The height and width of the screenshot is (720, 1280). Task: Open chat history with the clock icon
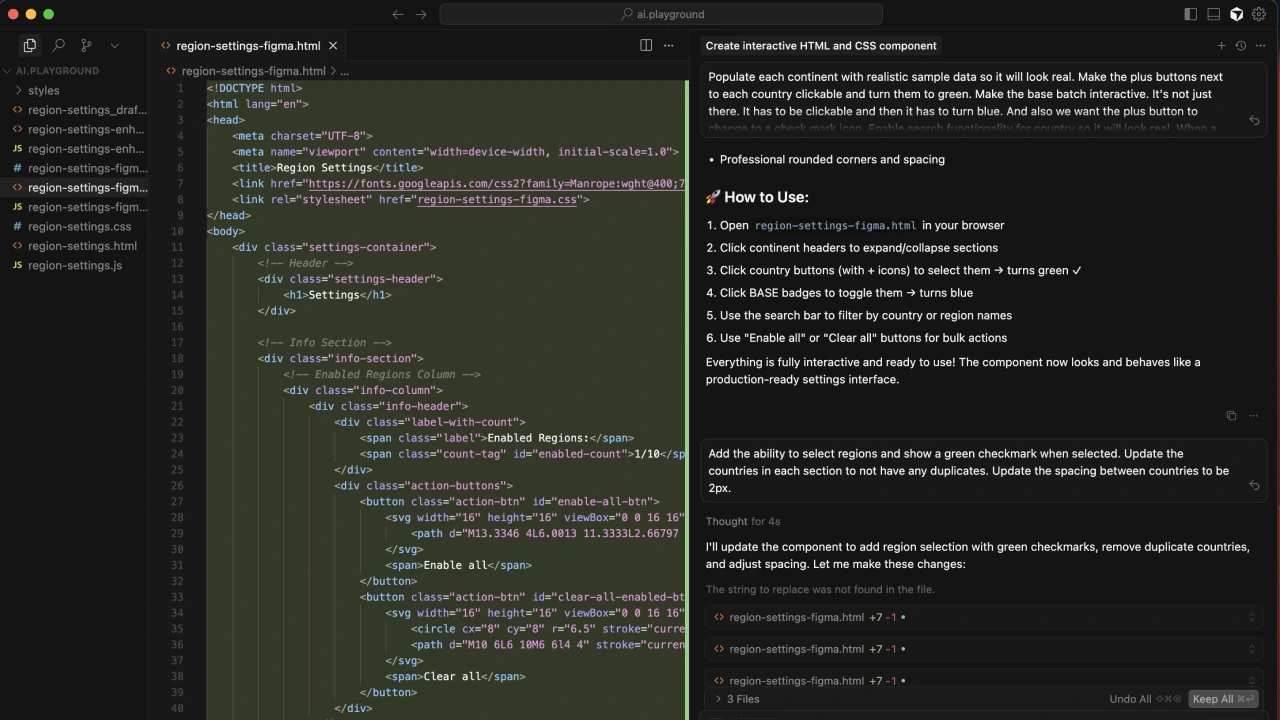click(x=1240, y=45)
